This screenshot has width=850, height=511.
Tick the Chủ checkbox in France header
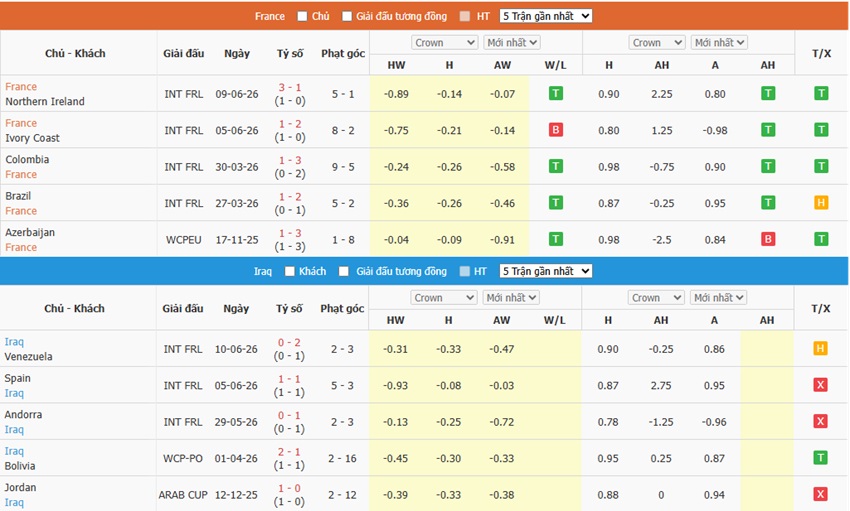(x=302, y=16)
